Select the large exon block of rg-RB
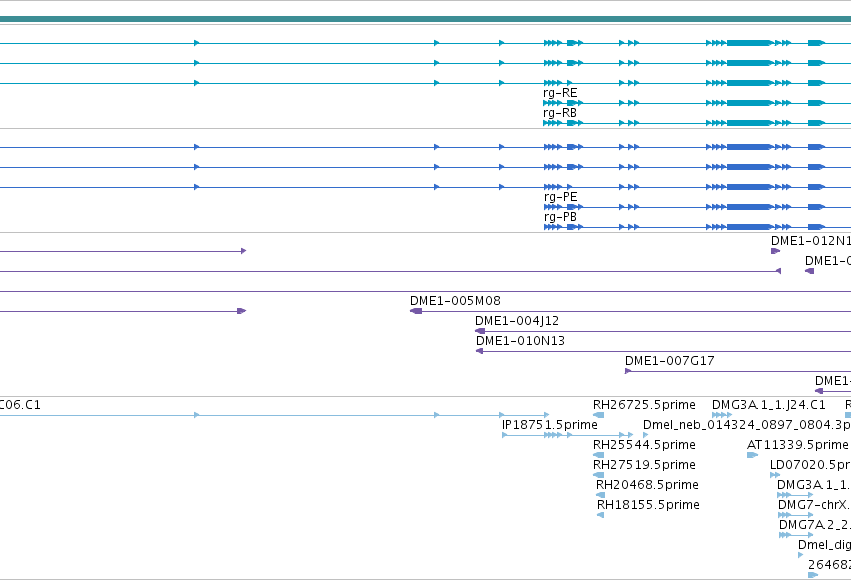This screenshot has height=580, width=851. [x=750, y=123]
